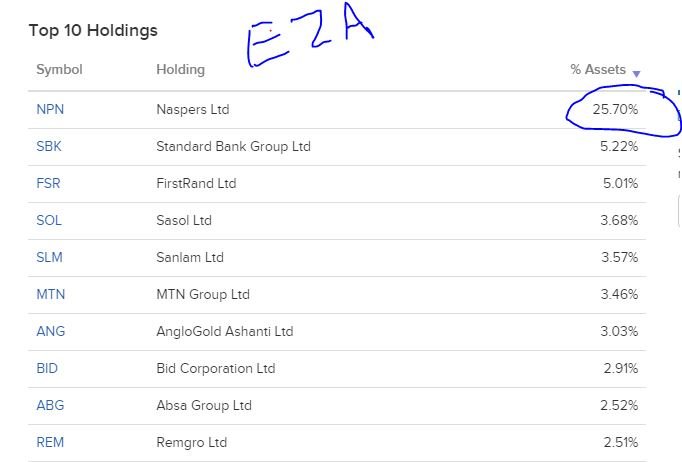682x462 pixels.
Task: Click the handwritten EZA annotation
Action: 310,35
